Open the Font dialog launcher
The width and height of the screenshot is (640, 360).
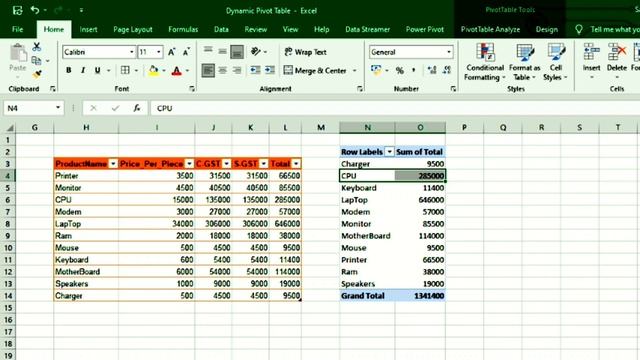[x=192, y=89]
